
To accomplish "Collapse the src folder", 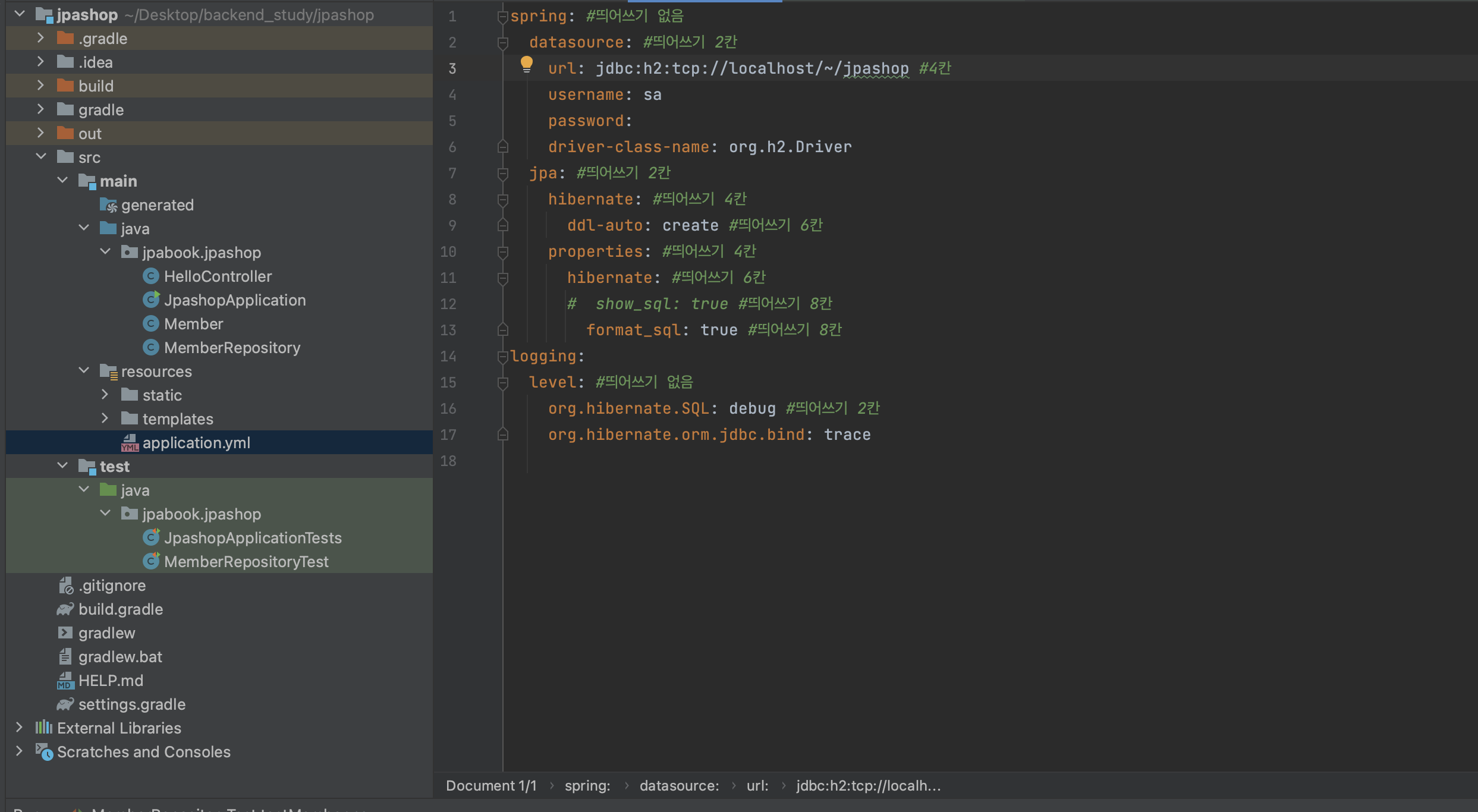I will pyautogui.click(x=40, y=157).
